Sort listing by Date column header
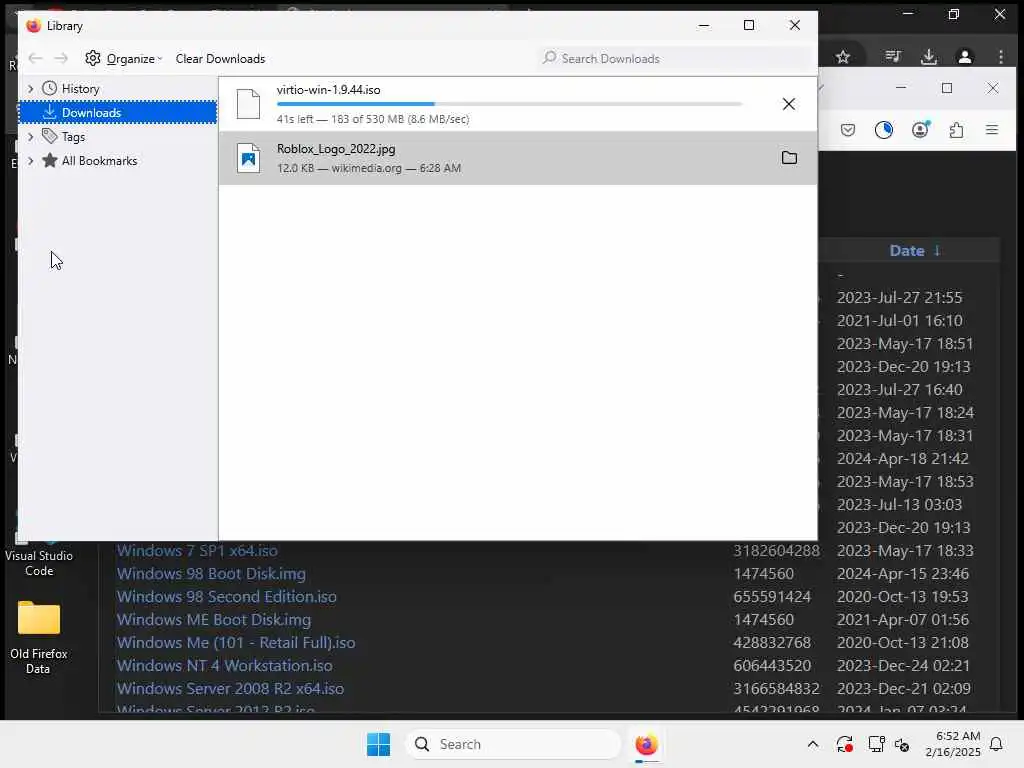 click(914, 251)
